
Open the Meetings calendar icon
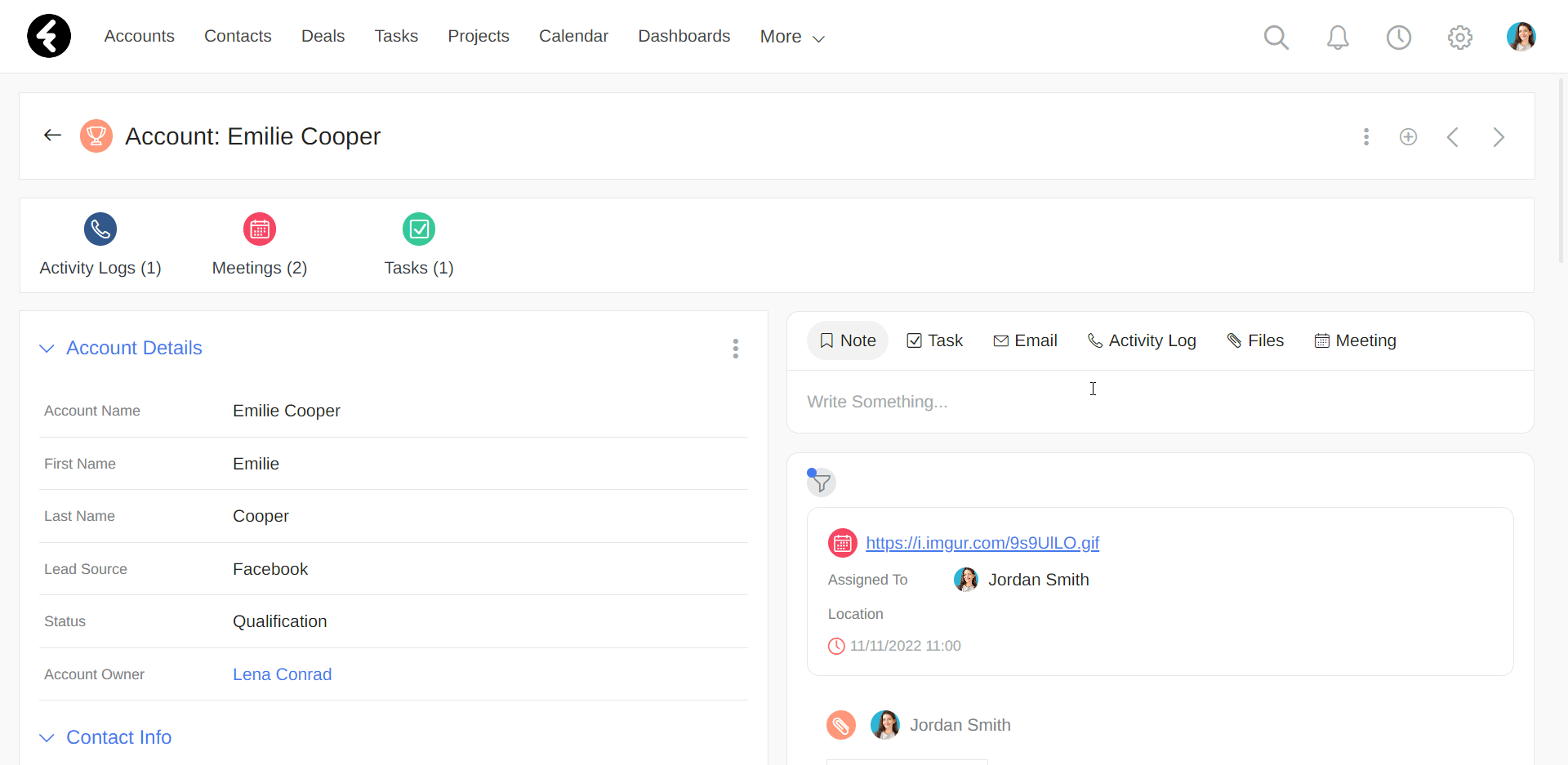(x=260, y=229)
